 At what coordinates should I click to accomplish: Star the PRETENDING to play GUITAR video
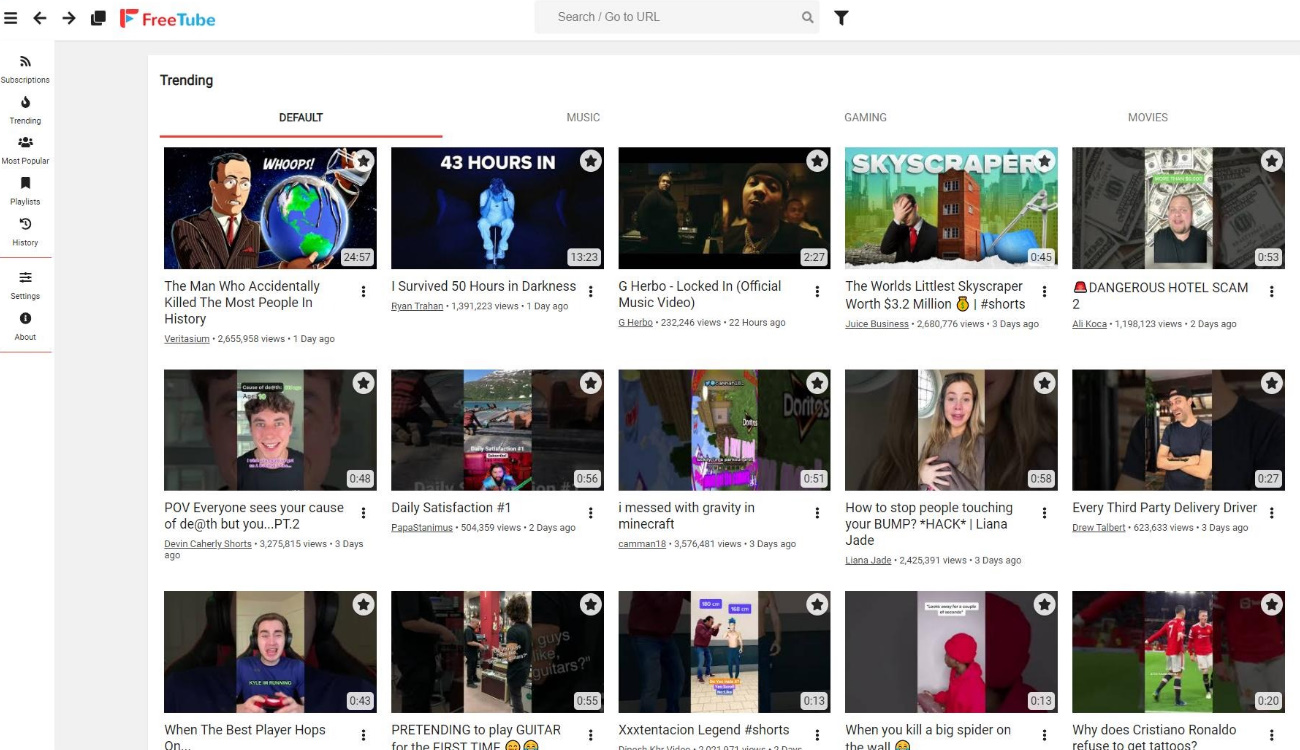tap(591, 604)
